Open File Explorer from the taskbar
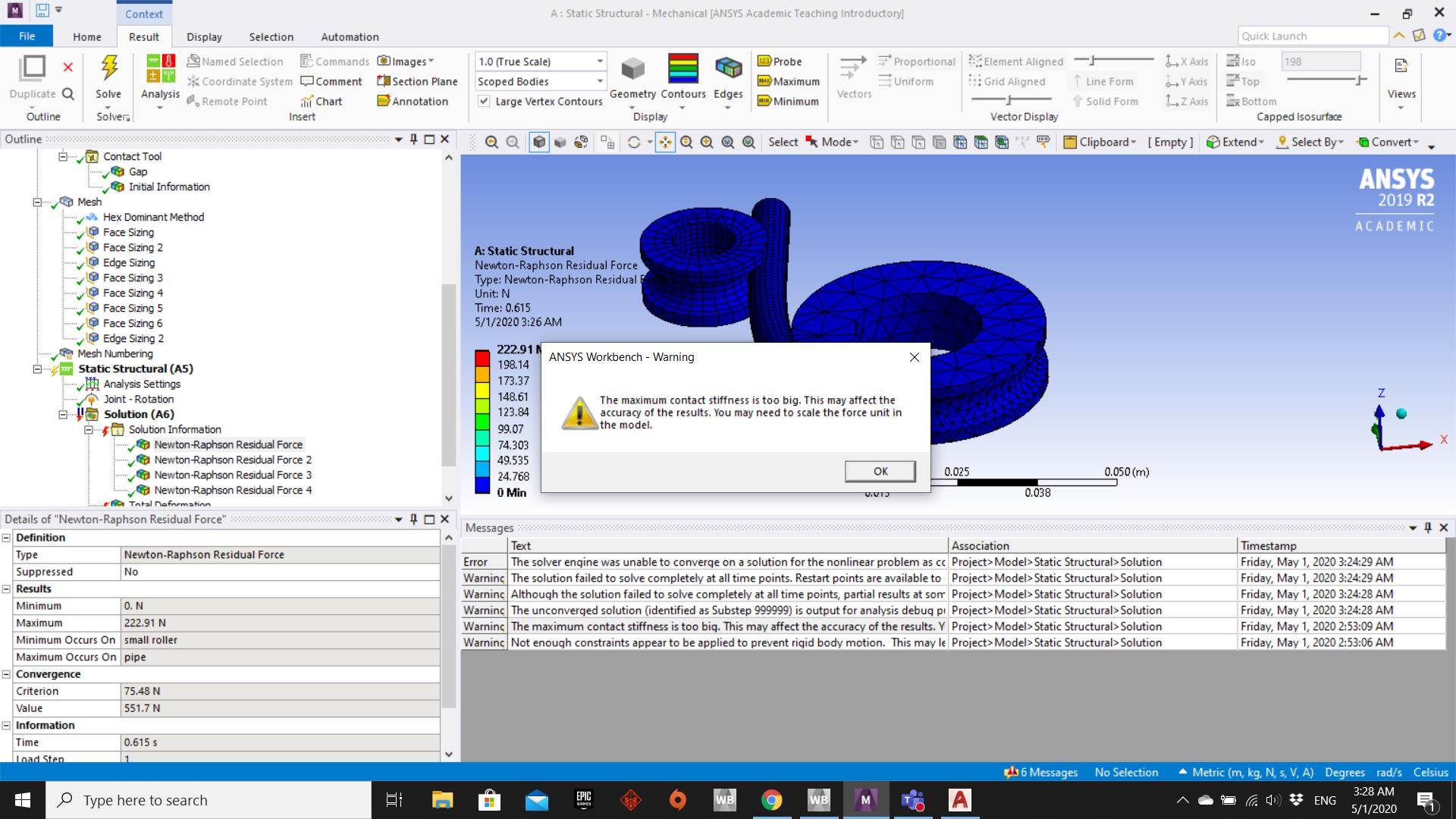This screenshot has width=1456, height=819. [442, 800]
